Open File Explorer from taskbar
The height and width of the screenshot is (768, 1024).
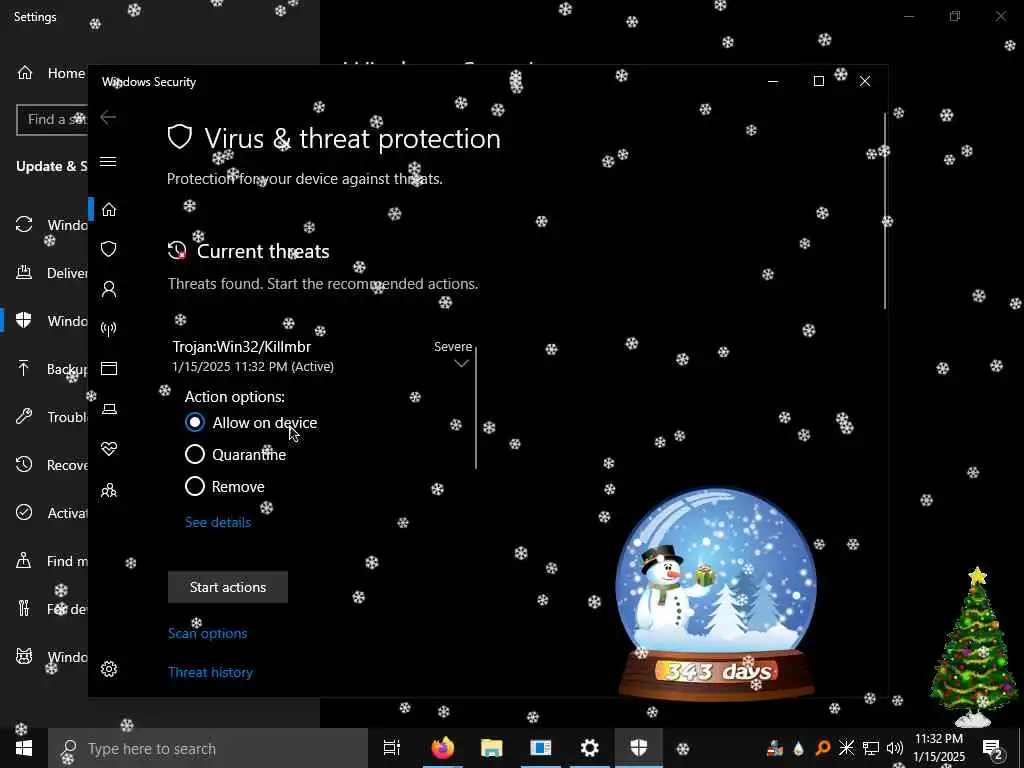click(491, 748)
